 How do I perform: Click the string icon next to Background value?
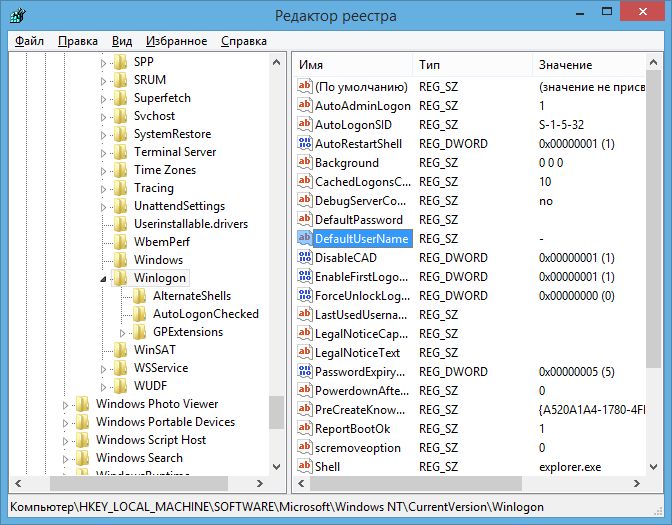(305, 162)
